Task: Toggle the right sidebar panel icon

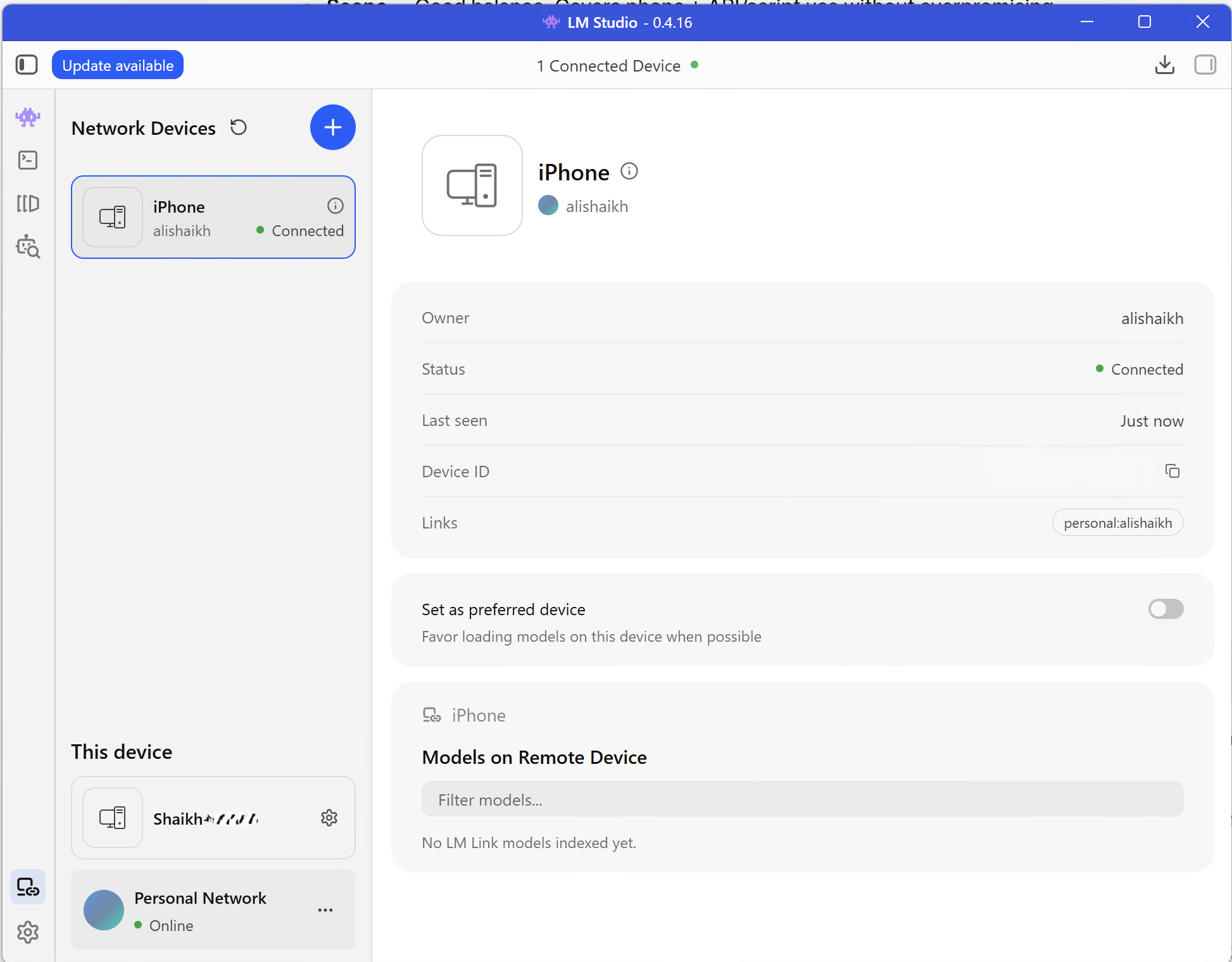Action: point(1205,65)
